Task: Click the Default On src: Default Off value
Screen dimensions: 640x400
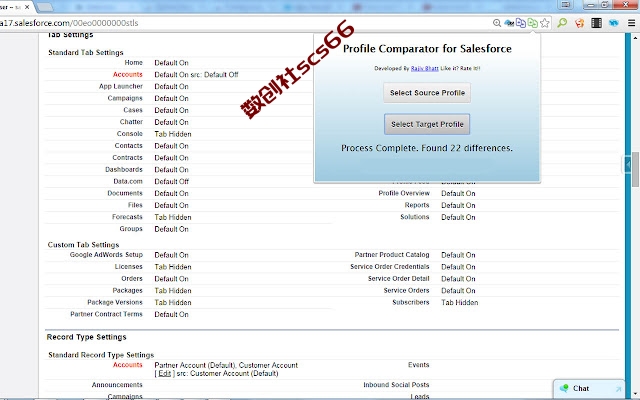Action: [x=196, y=75]
